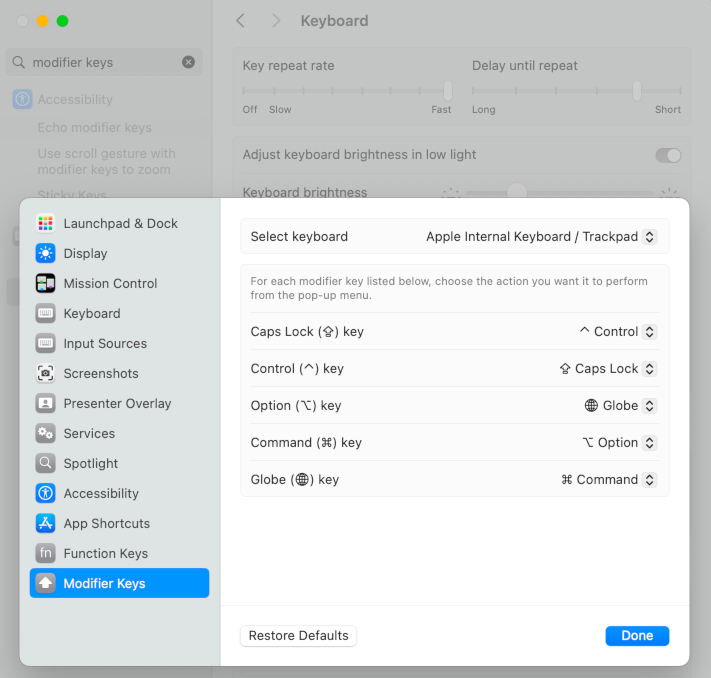Select the Modifier Keys arrow icon

point(45,583)
